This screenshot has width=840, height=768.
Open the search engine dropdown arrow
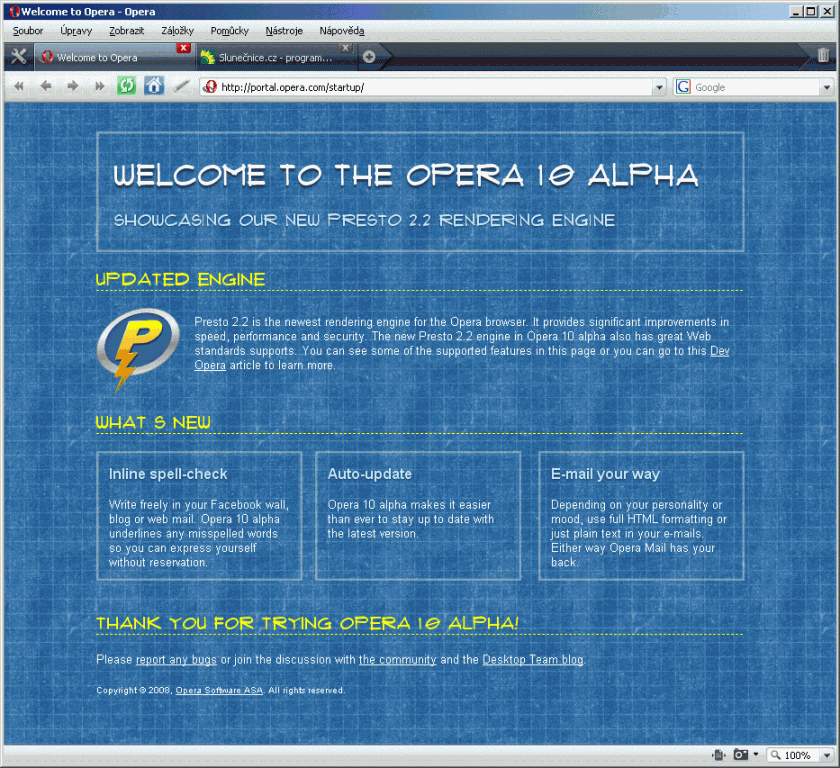[827, 87]
